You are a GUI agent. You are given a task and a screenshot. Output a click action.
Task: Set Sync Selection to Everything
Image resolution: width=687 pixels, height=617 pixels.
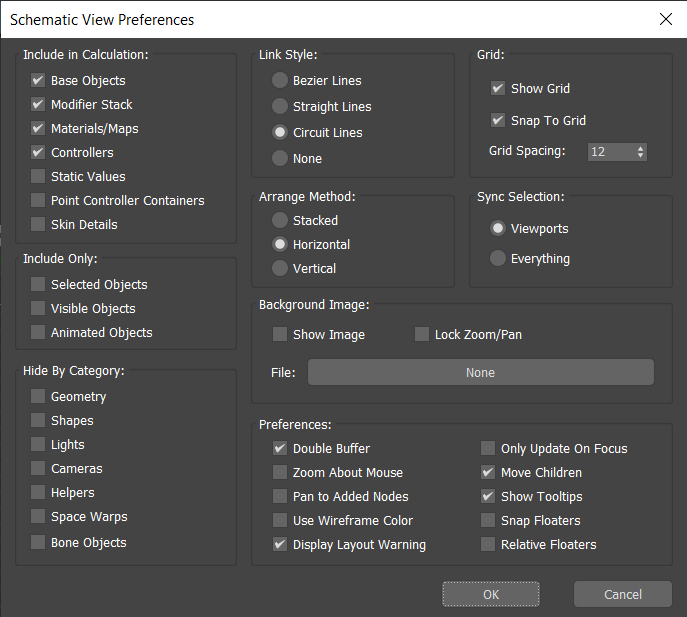(x=498, y=259)
